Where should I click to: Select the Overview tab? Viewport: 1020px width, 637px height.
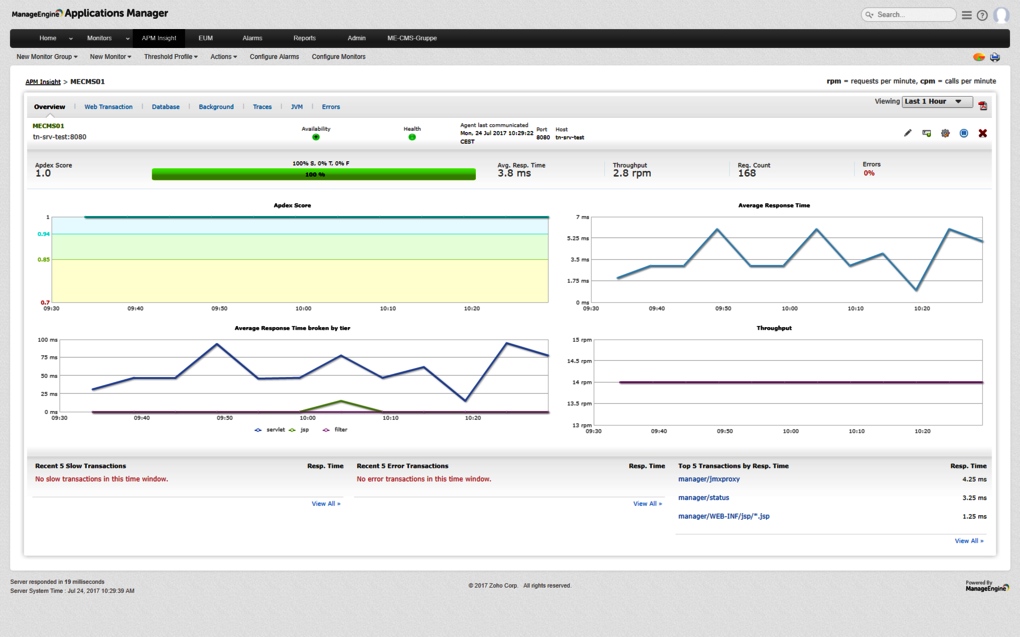[x=49, y=107]
